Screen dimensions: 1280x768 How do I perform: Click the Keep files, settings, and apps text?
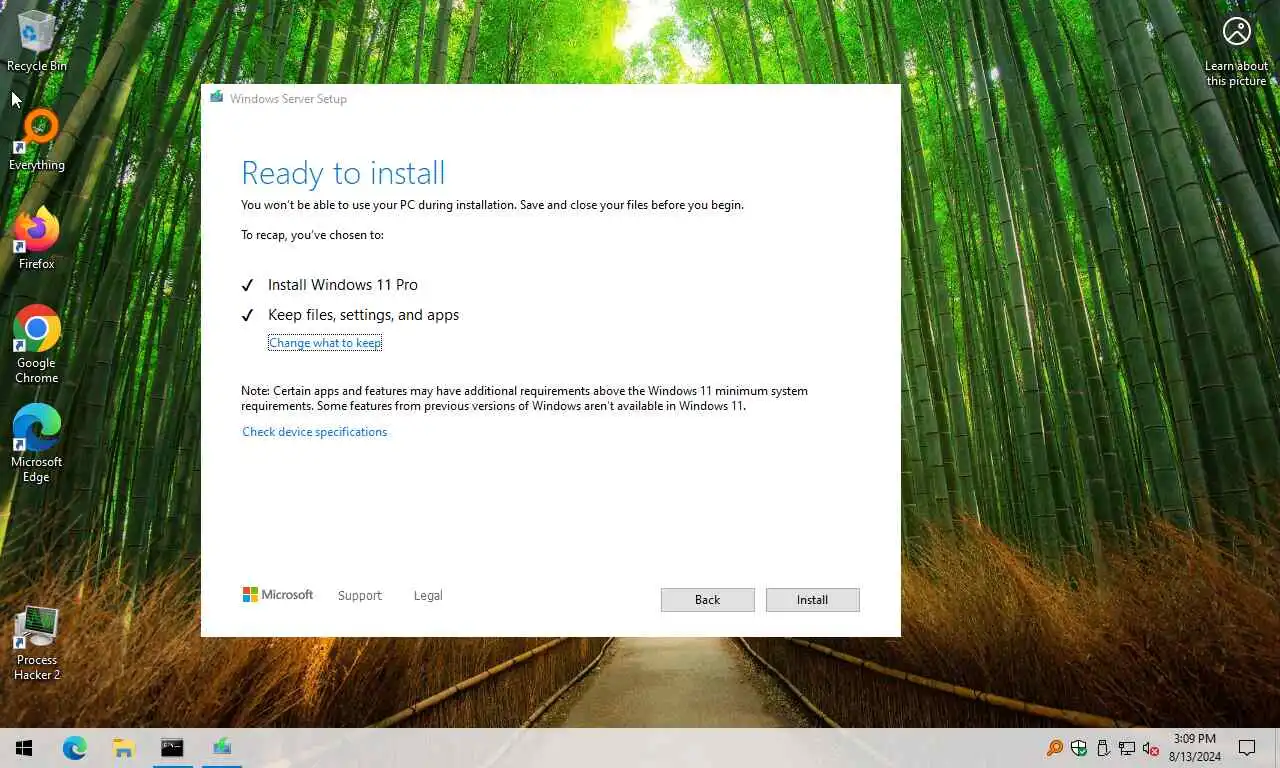(363, 315)
